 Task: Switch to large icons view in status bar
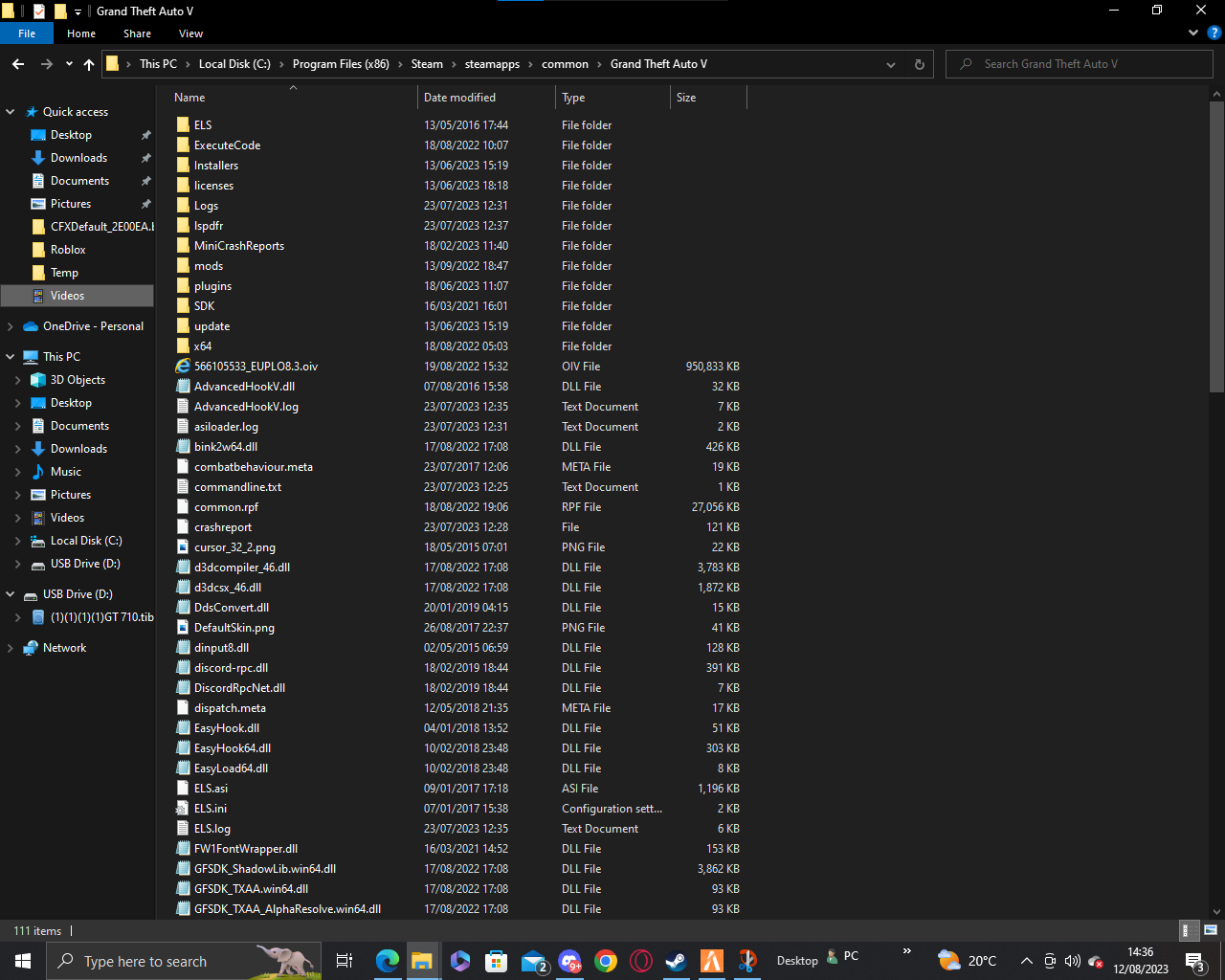(1210, 930)
